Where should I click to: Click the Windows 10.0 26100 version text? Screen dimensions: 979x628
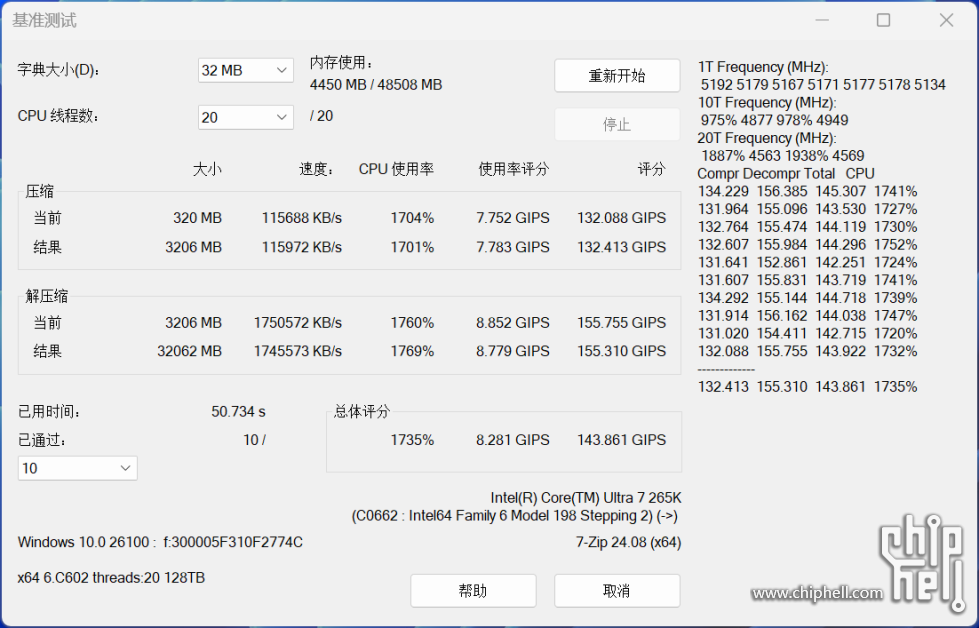83,542
